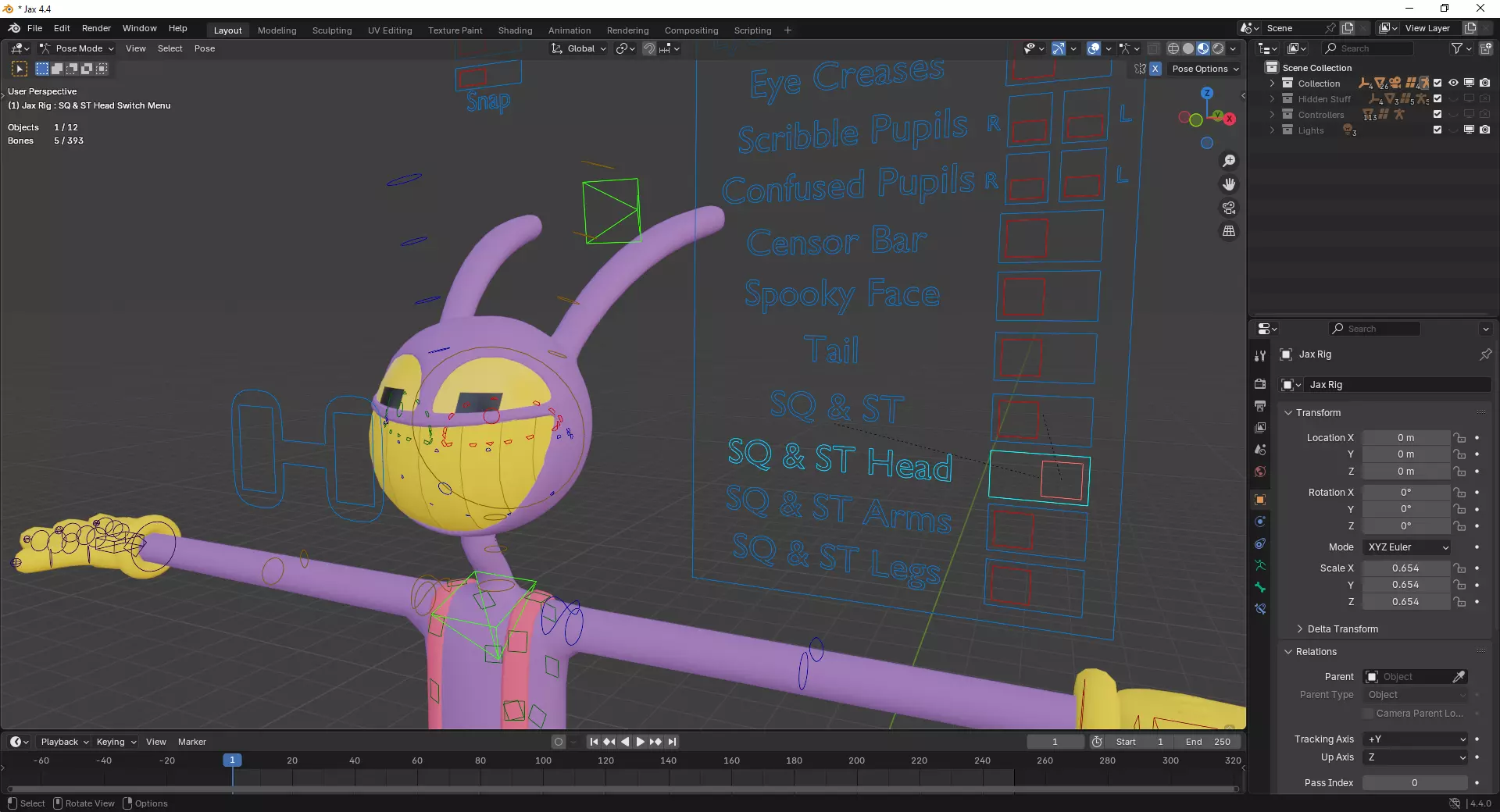Screen dimensions: 1500x812
Task: Select wireframe viewport shading
Action: (x=1173, y=48)
